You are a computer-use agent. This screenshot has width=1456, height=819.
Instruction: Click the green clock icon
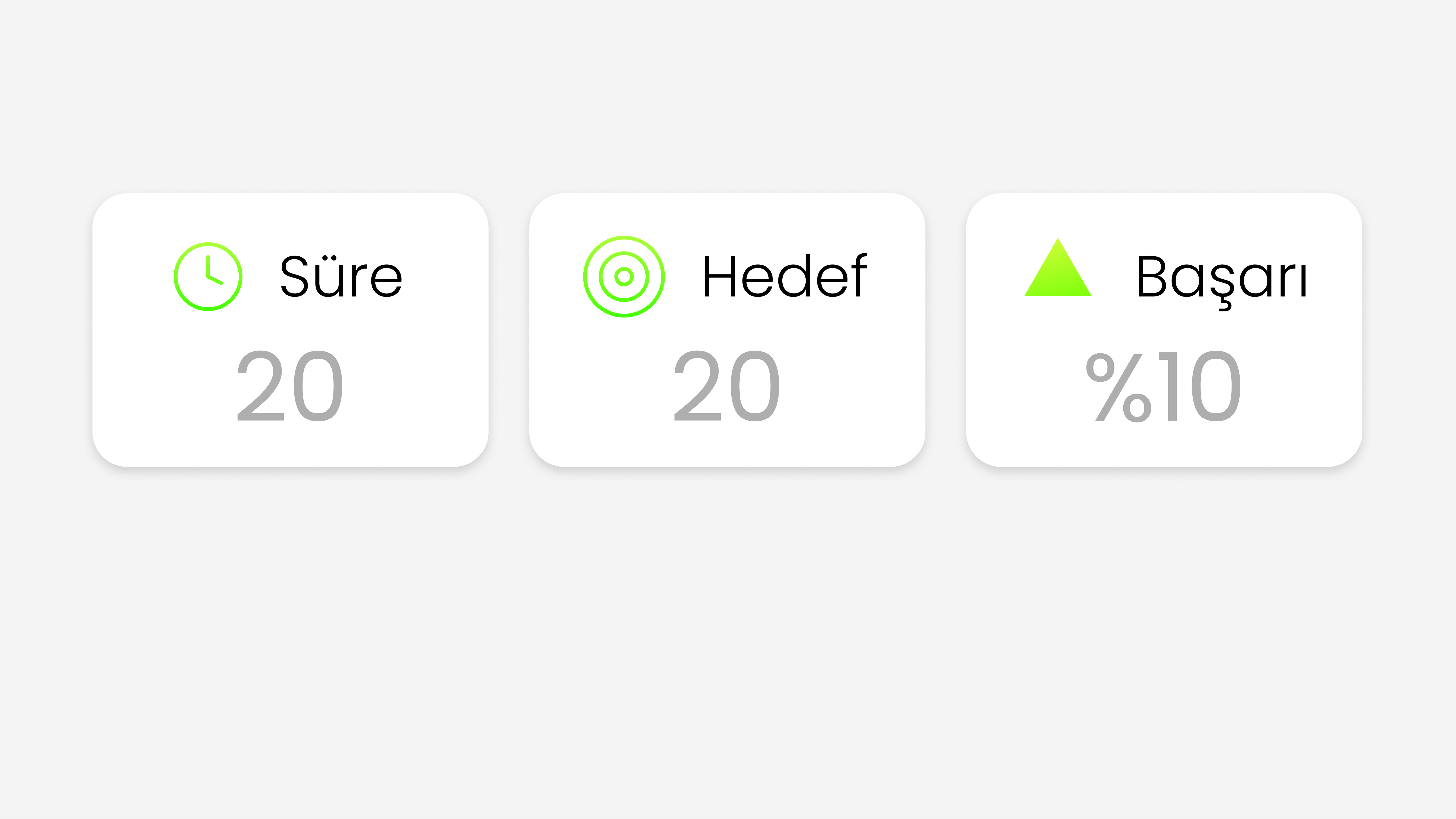[208, 276]
